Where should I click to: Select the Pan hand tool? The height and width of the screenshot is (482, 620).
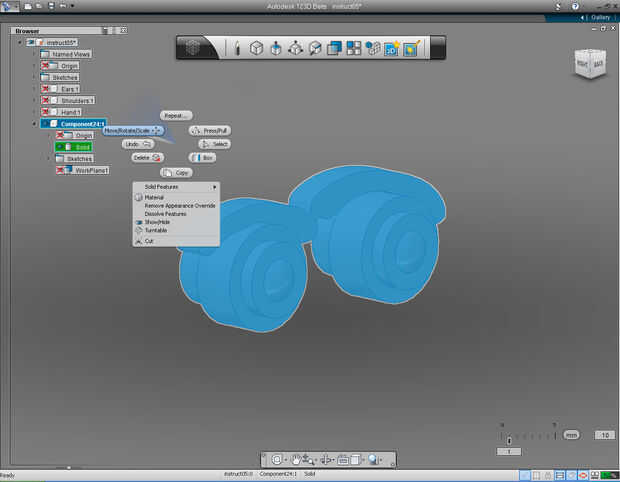[x=295, y=459]
